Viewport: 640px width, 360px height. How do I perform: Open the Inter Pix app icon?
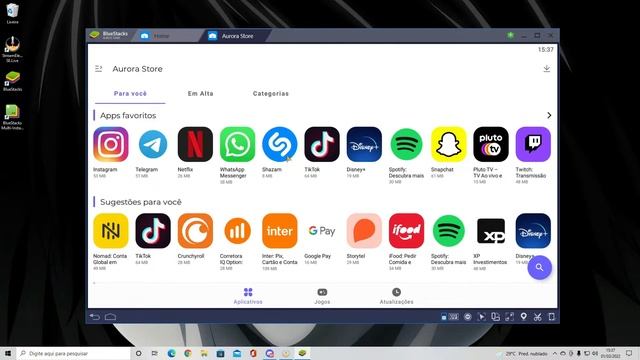point(280,231)
